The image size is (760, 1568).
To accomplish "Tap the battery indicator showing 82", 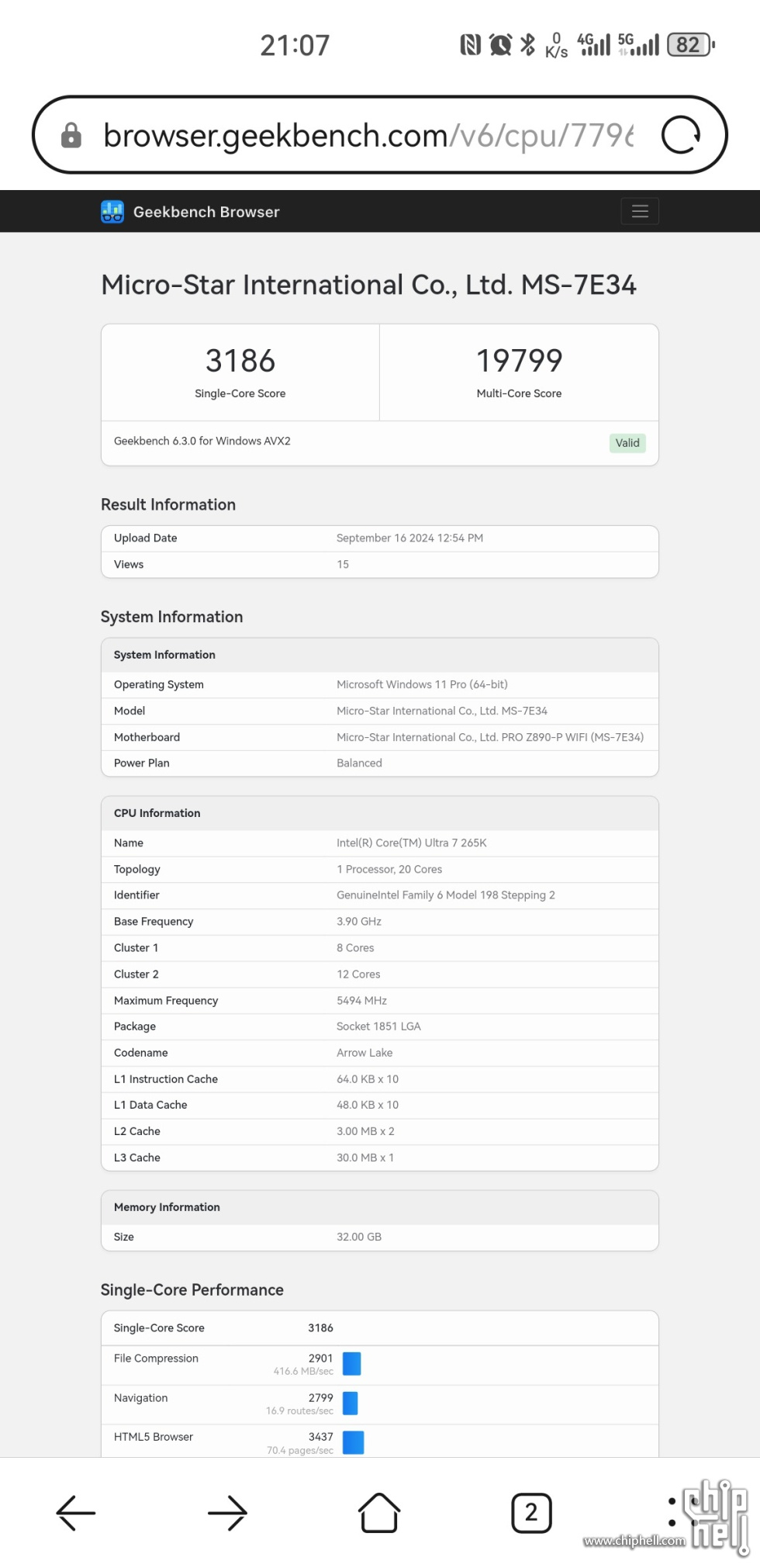I will (x=691, y=45).
